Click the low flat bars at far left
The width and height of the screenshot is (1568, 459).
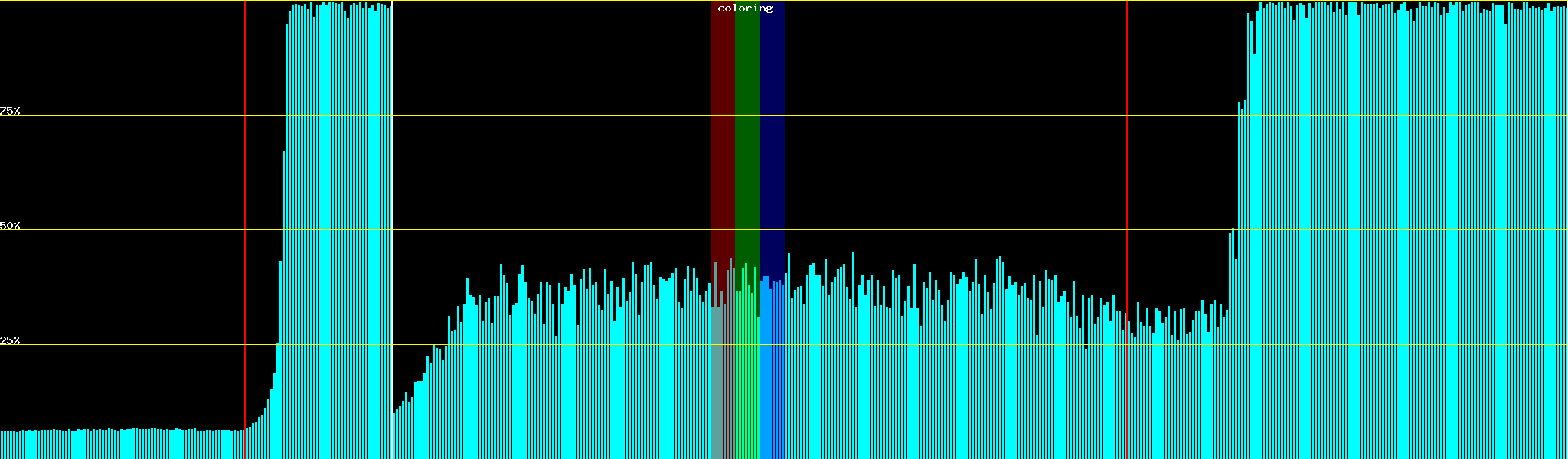pyautogui.click(x=115, y=444)
